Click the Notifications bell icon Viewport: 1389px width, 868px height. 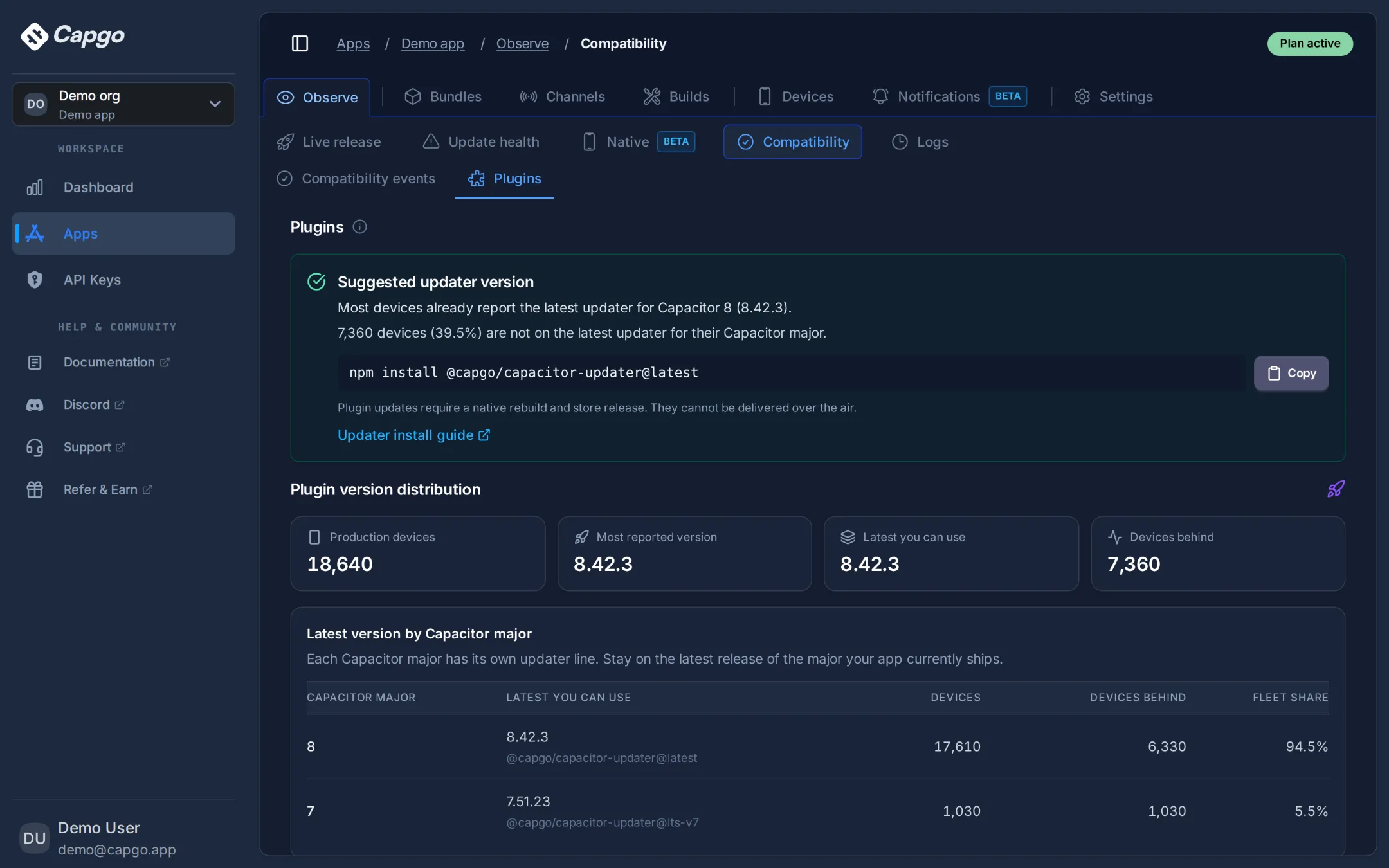pyautogui.click(x=880, y=96)
